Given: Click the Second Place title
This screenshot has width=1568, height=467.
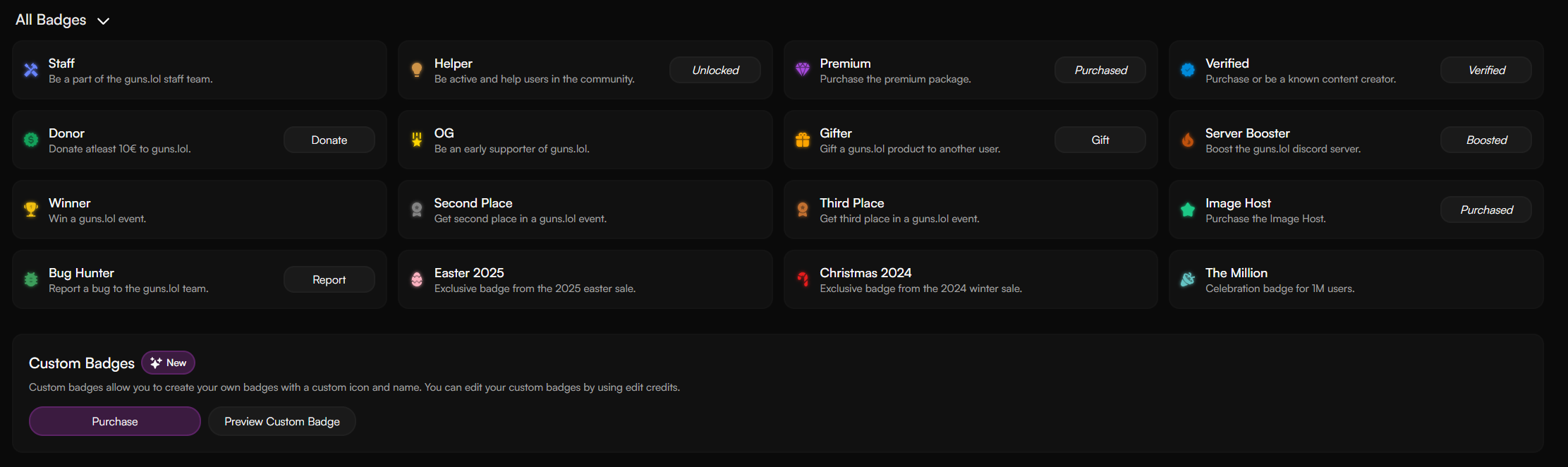Looking at the screenshot, I should click(473, 203).
